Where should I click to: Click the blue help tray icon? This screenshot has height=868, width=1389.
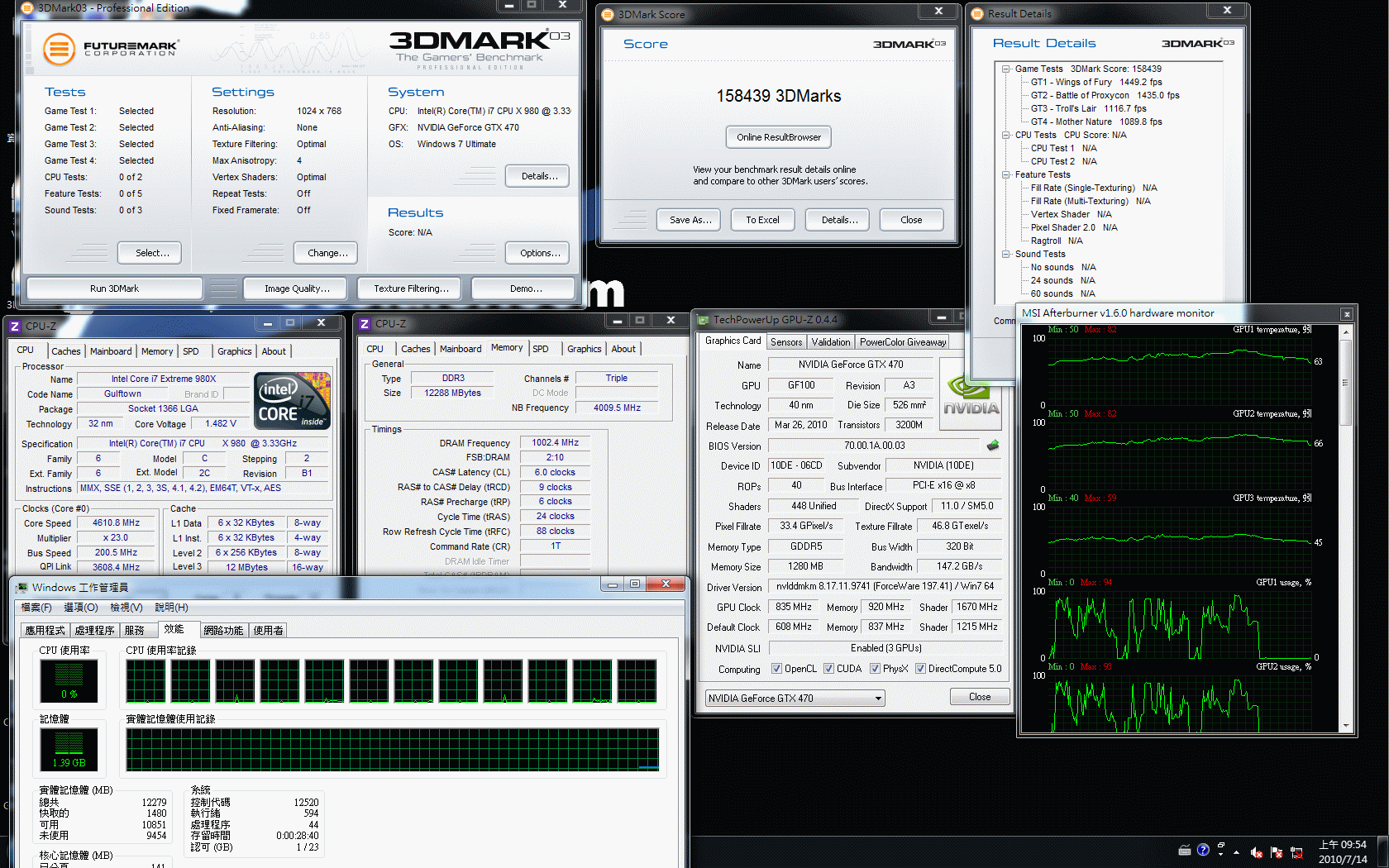(1203, 850)
